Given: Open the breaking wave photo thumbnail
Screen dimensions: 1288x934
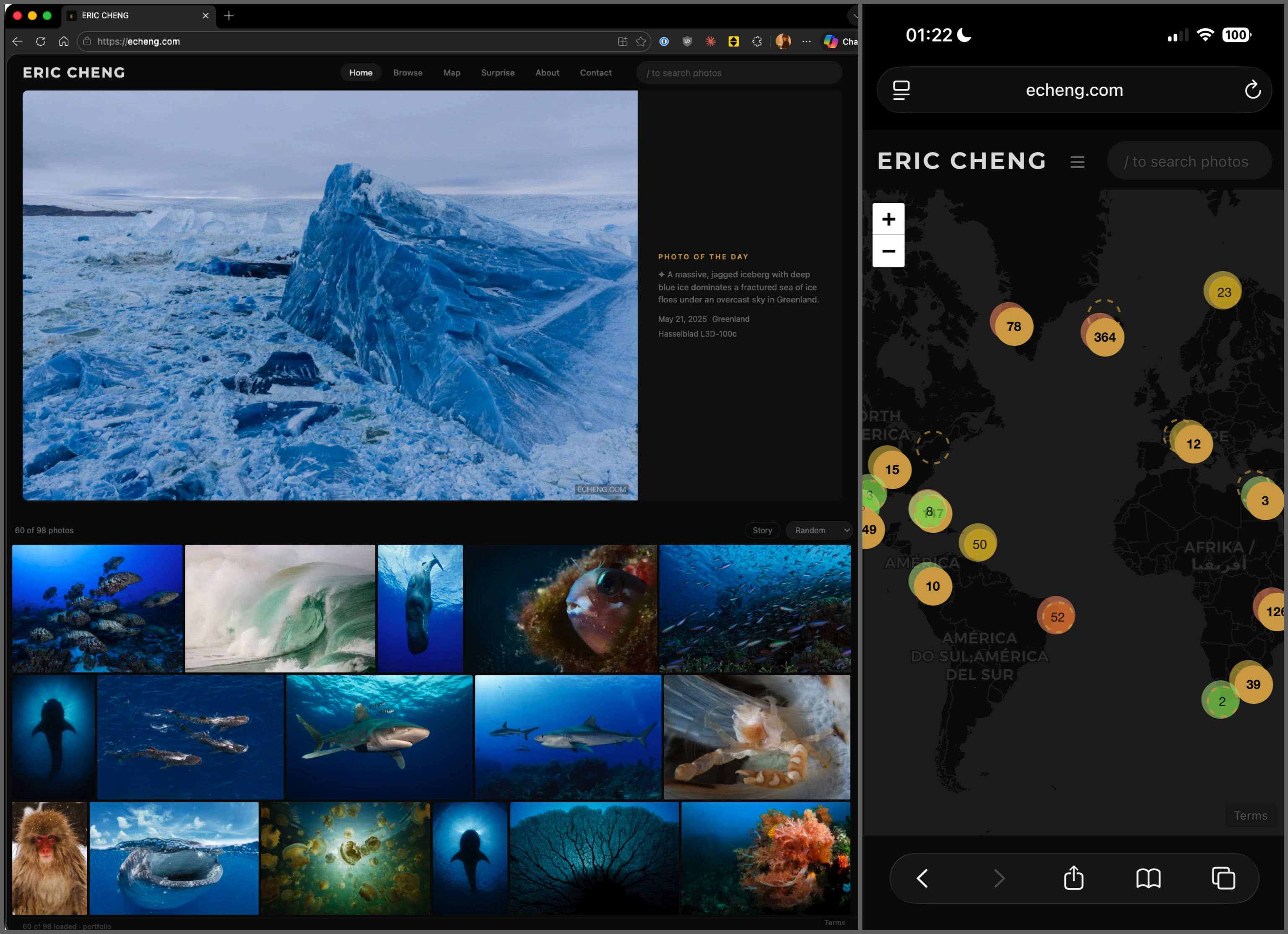Looking at the screenshot, I should tap(280, 608).
